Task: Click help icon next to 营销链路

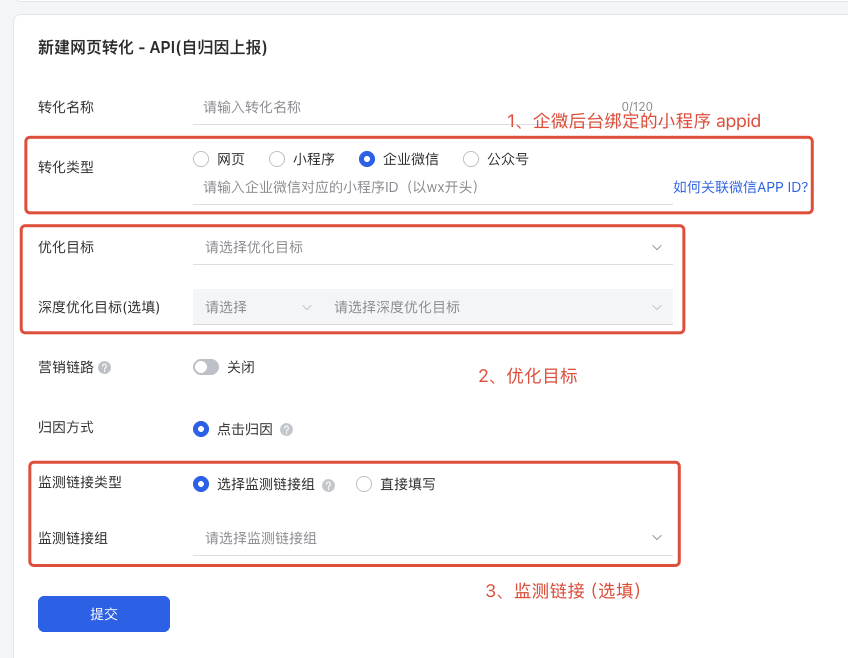Action: point(105,368)
